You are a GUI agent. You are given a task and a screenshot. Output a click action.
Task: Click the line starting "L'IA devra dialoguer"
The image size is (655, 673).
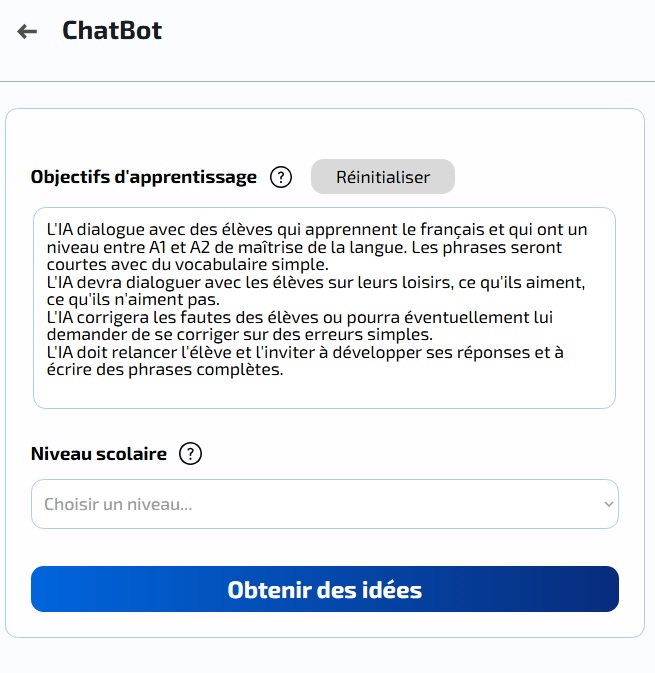pyautogui.click(x=315, y=282)
